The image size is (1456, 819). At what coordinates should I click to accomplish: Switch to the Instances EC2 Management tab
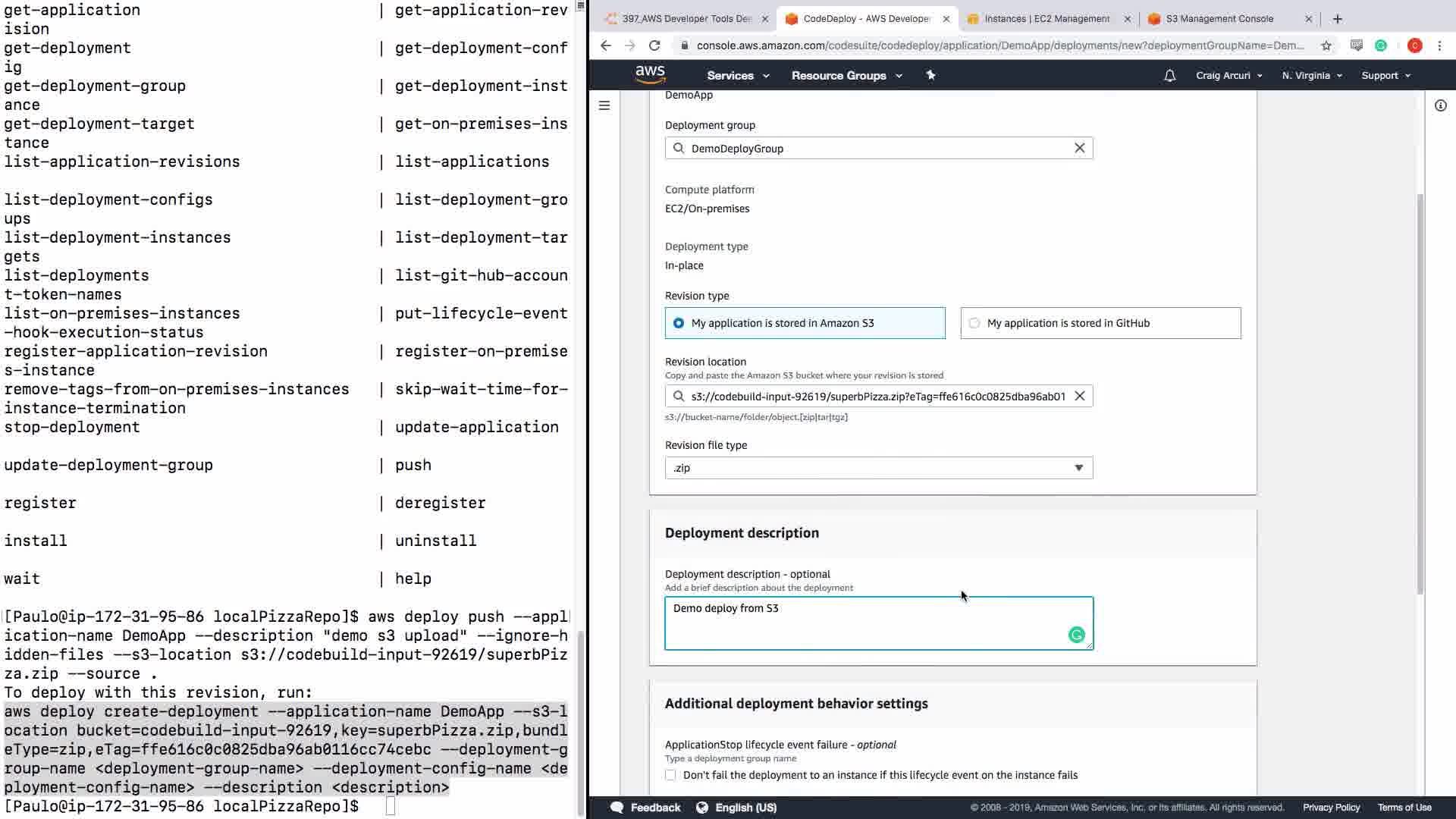(x=1046, y=19)
